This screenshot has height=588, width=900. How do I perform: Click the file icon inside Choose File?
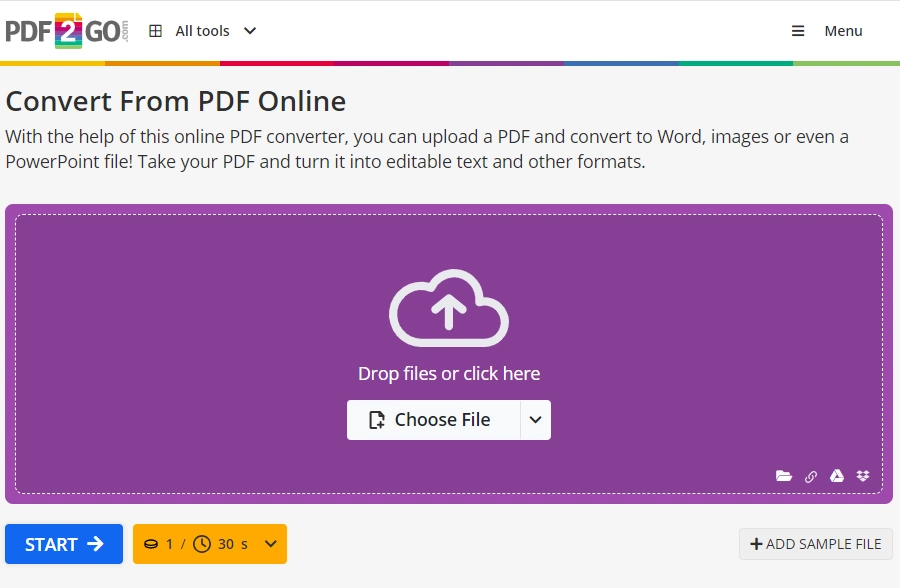377,420
